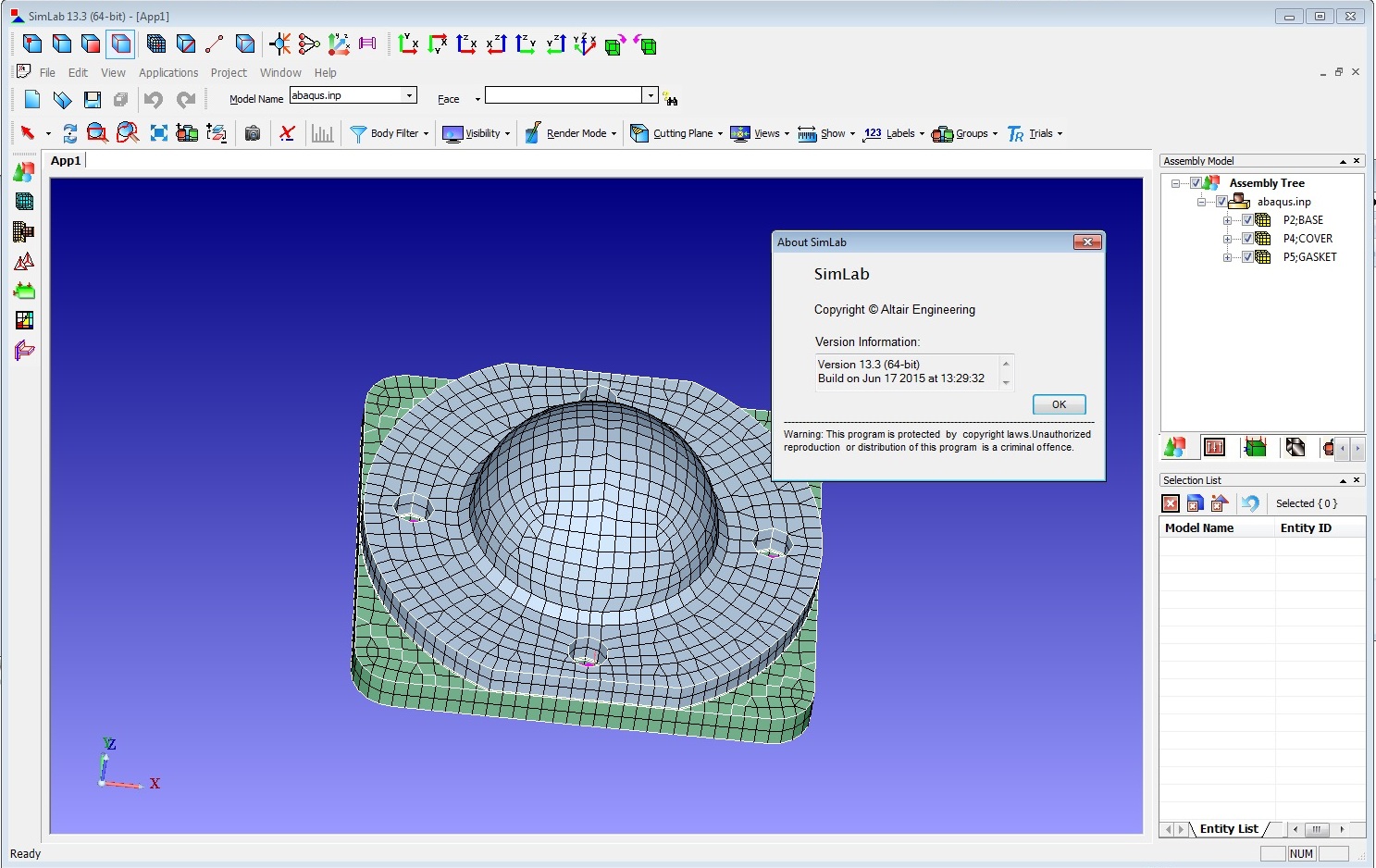Click the Undo arrow icon
The width and height of the screenshot is (1376, 868).
click(x=154, y=99)
